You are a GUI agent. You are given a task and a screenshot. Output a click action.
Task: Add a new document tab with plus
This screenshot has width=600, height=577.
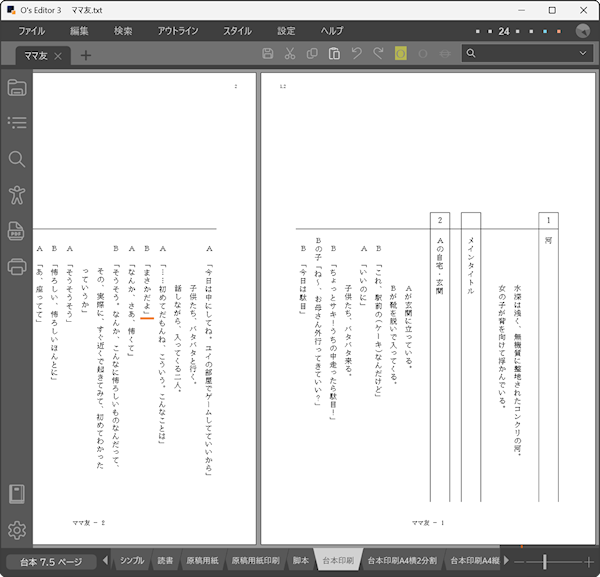coord(86,55)
